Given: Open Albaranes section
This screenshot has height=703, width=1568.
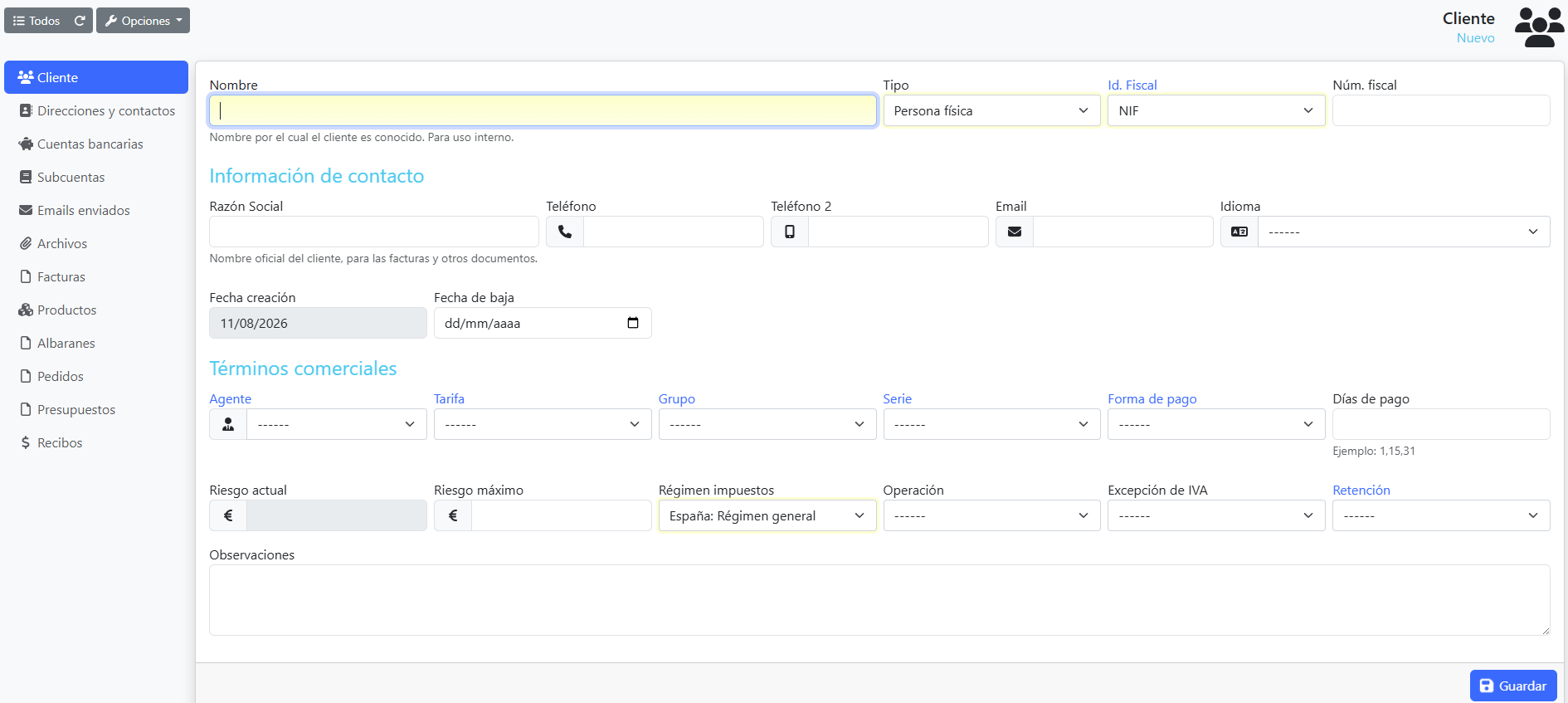Looking at the screenshot, I should coord(96,343).
